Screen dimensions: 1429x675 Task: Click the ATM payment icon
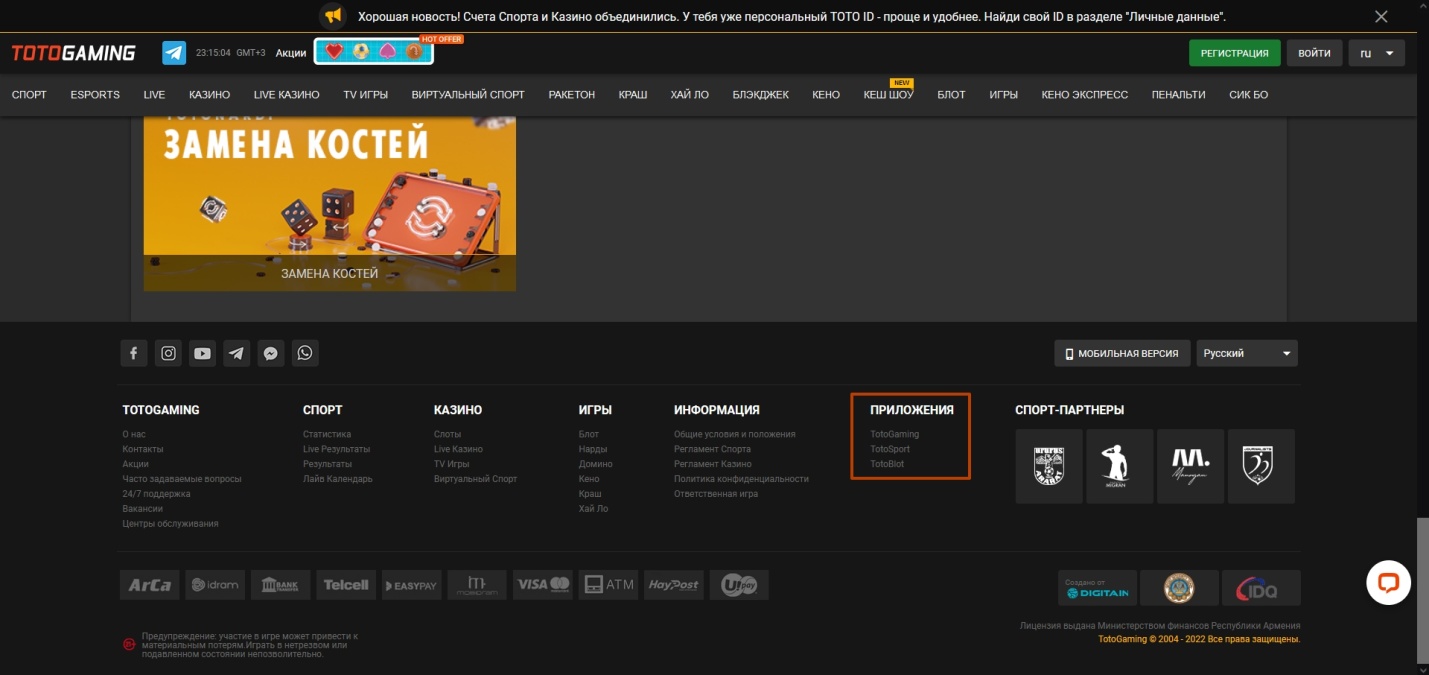pyautogui.click(x=609, y=585)
